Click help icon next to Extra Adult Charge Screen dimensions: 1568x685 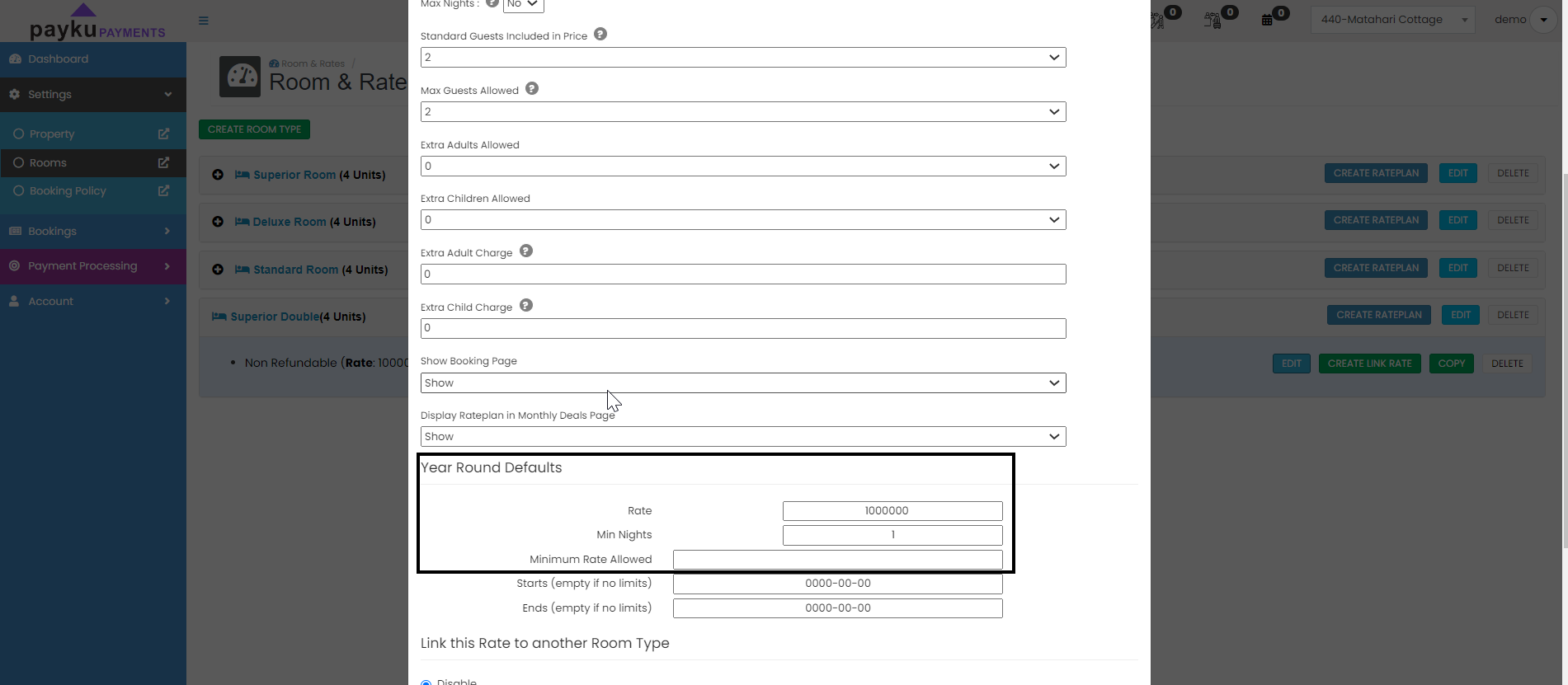[x=526, y=251]
